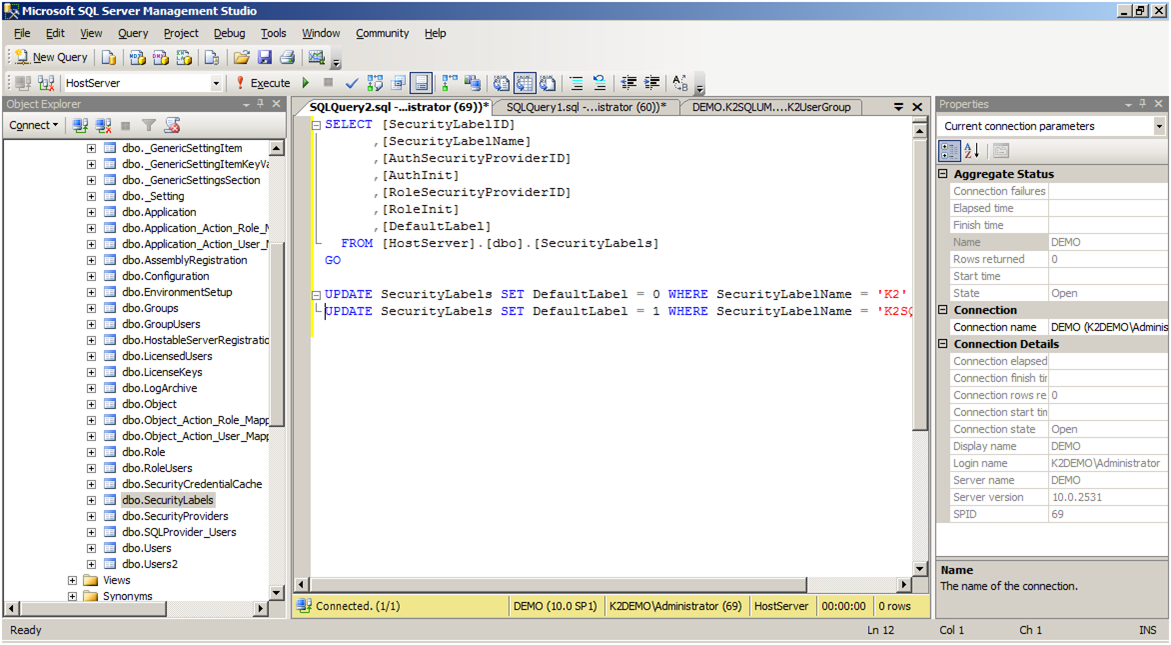
Task: Collapse the Aggregate Status section
Action: tap(943, 174)
